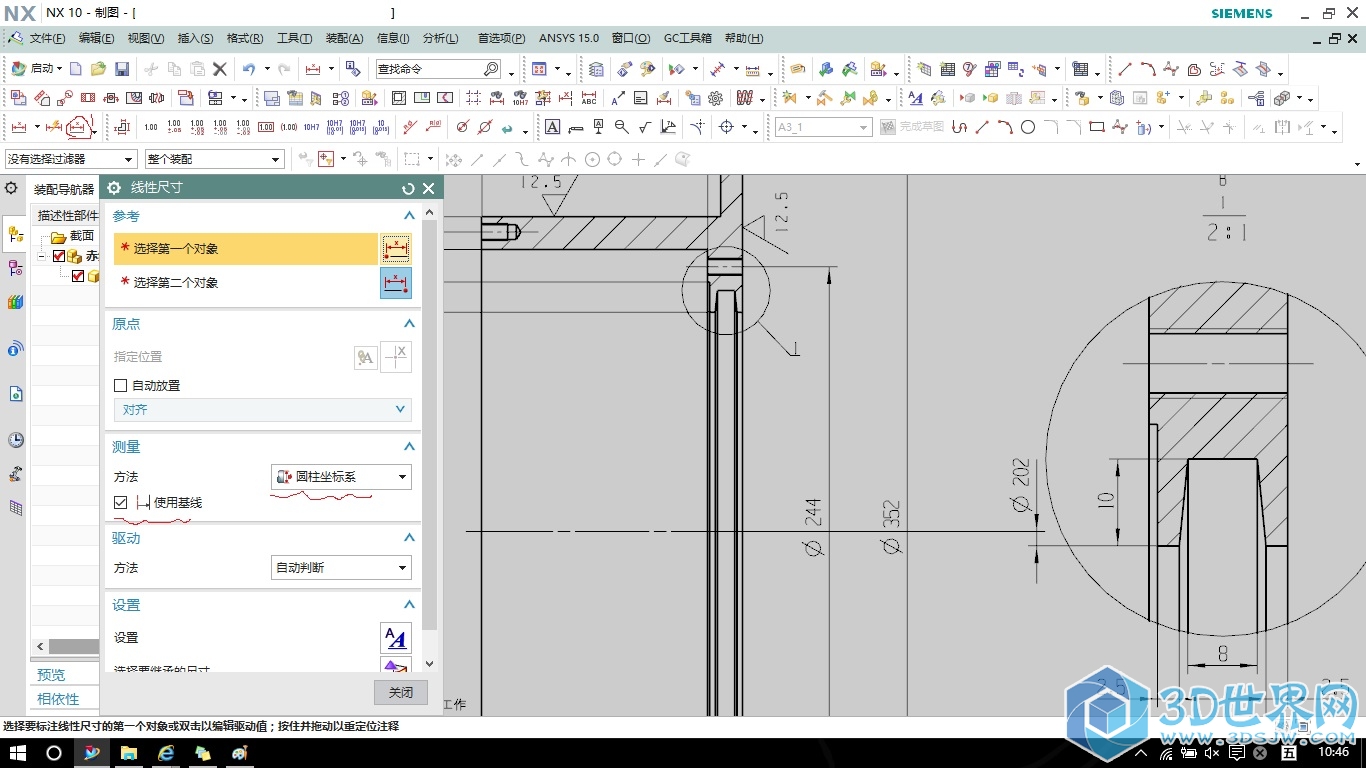Click the select first object dimension icon
This screenshot has height=768, width=1366.
[396, 249]
